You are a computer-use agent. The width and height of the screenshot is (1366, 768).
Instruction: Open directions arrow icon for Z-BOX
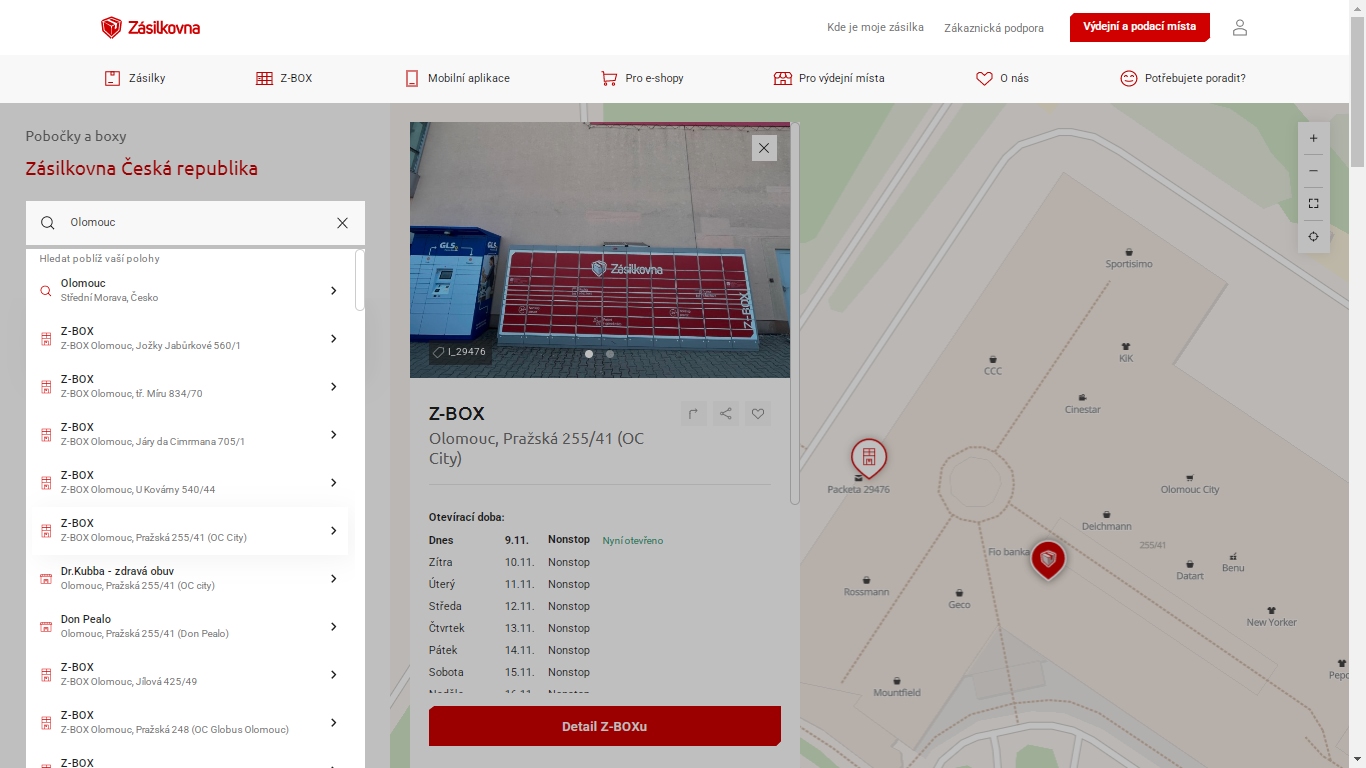(x=694, y=414)
